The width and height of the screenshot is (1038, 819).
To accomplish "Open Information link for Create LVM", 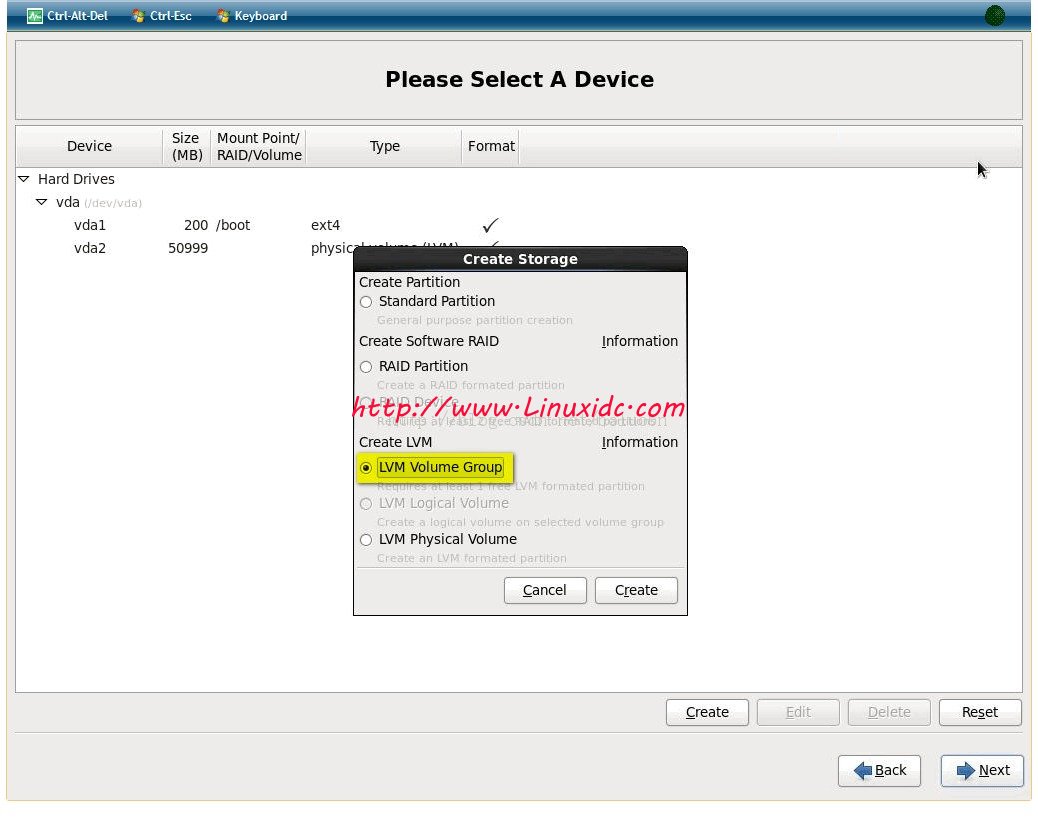I will click(639, 443).
